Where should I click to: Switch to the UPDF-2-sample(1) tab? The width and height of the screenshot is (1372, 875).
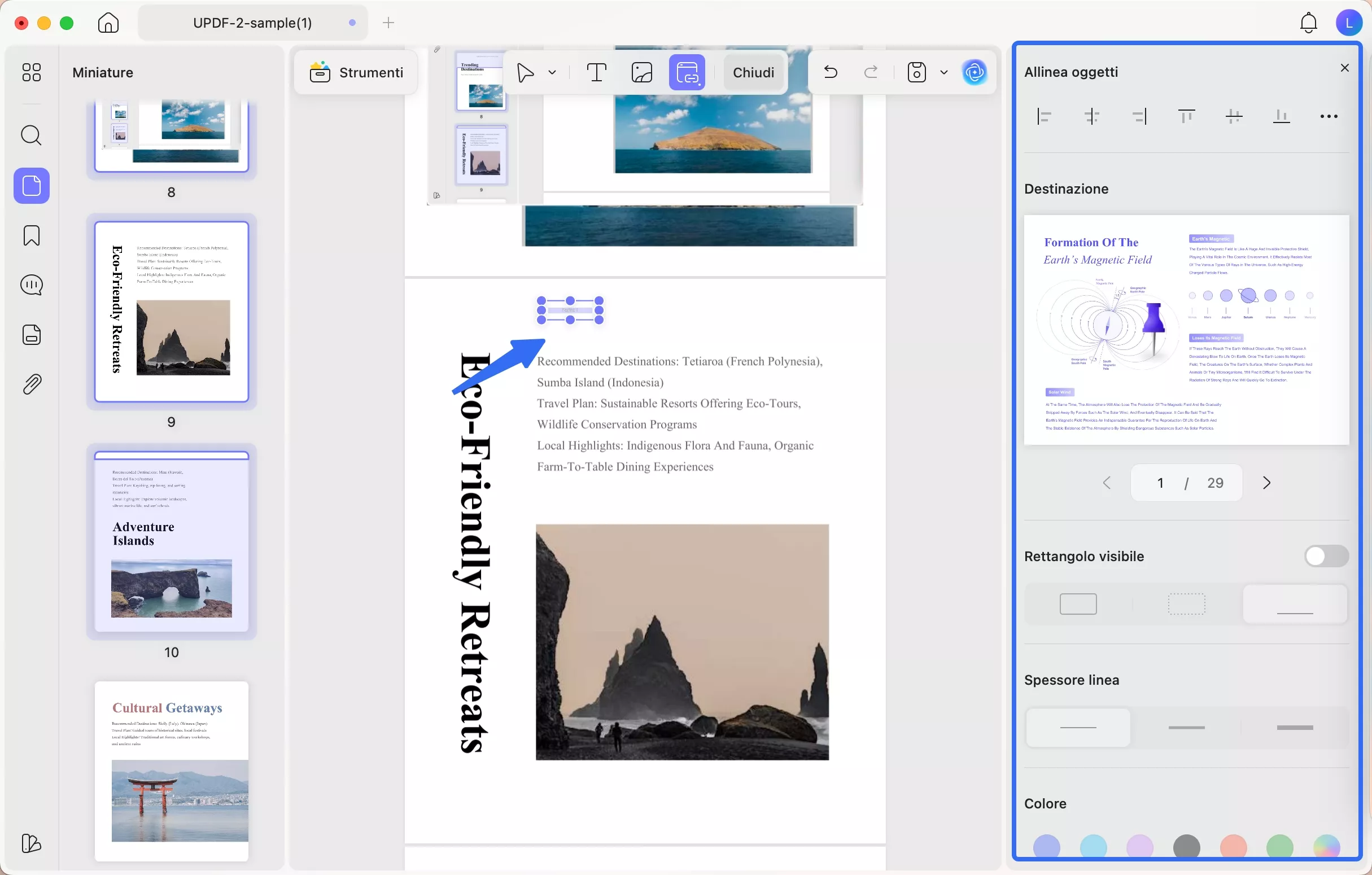252,23
